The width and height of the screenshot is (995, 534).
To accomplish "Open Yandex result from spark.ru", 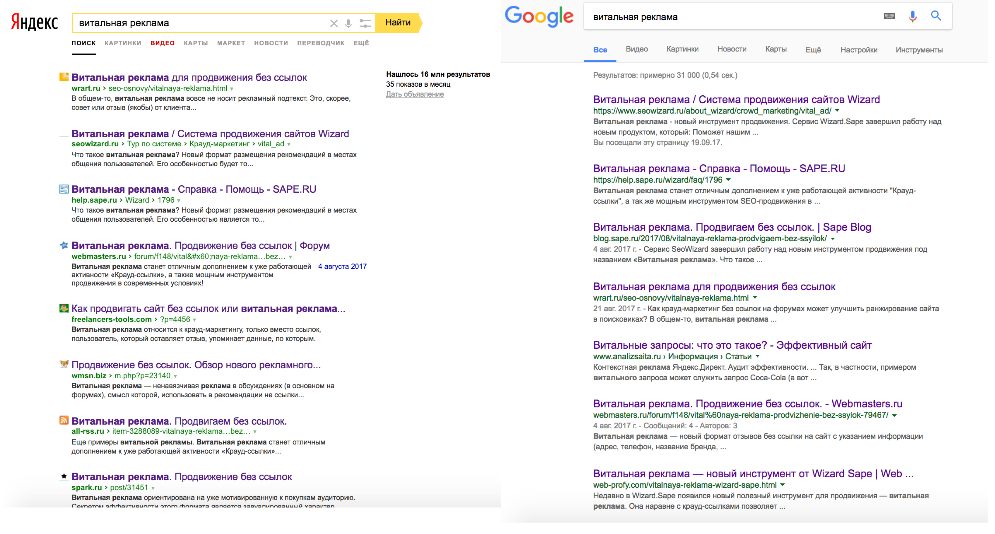I will (181, 477).
